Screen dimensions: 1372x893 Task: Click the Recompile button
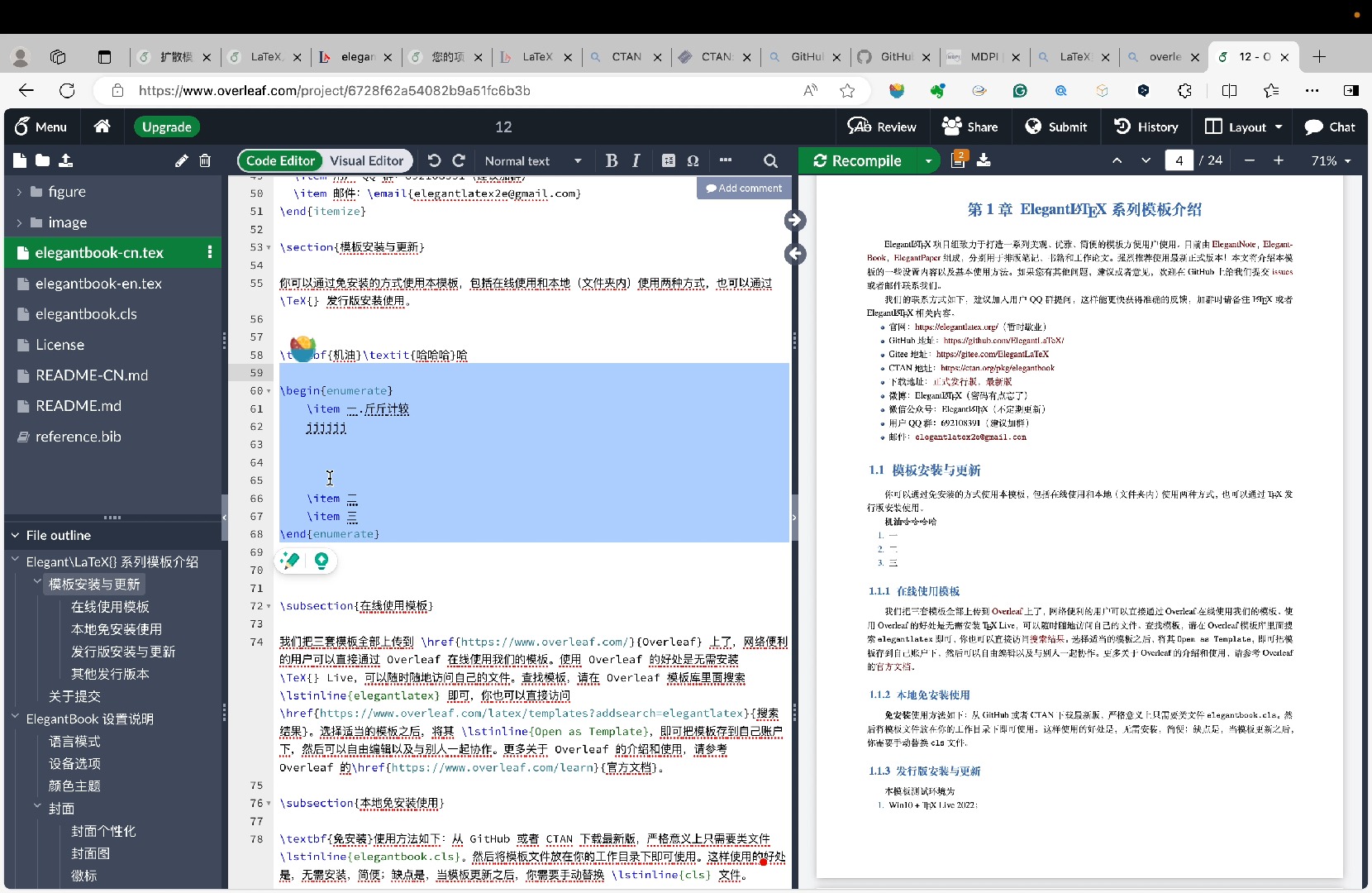(x=858, y=160)
